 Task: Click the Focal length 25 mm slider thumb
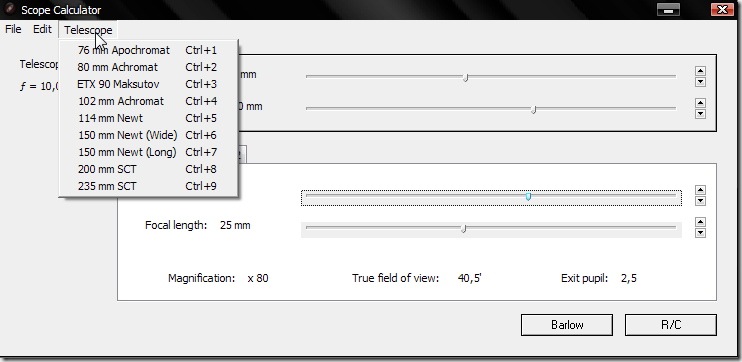(464, 229)
